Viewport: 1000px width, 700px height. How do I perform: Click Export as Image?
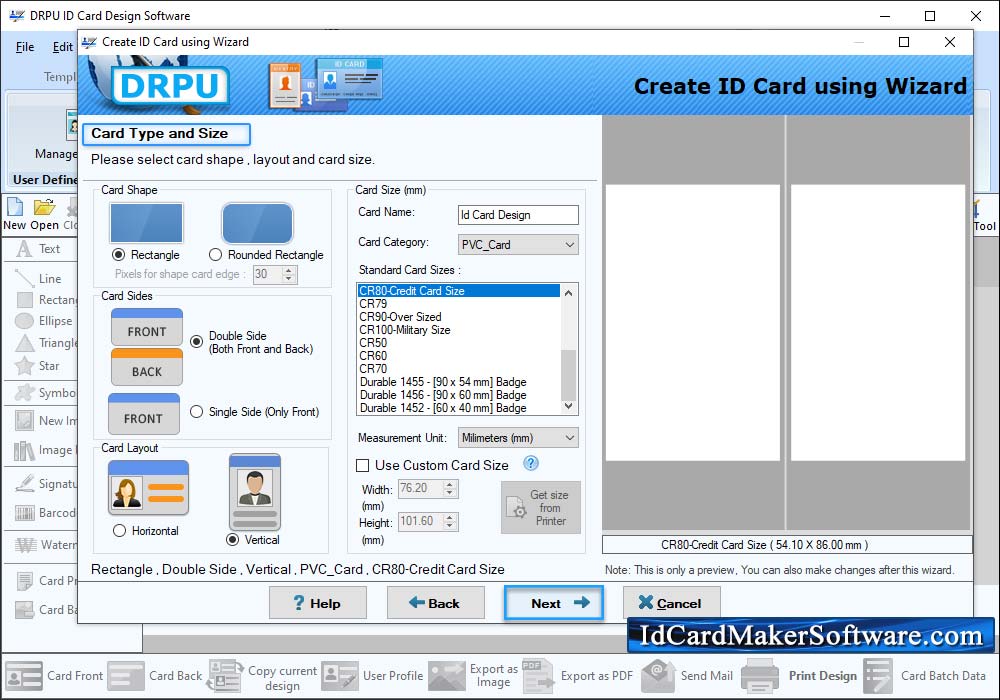point(474,676)
